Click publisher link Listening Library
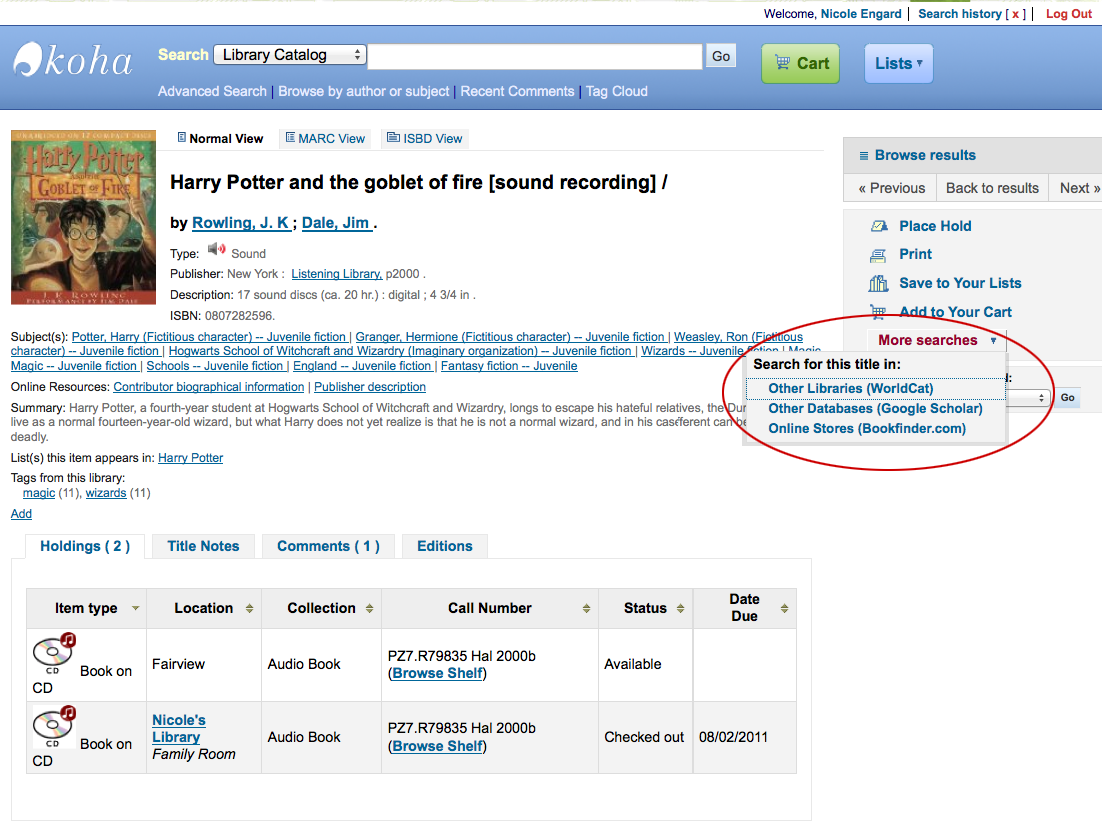This screenshot has width=1102, height=840. pyautogui.click(x=337, y=274)
